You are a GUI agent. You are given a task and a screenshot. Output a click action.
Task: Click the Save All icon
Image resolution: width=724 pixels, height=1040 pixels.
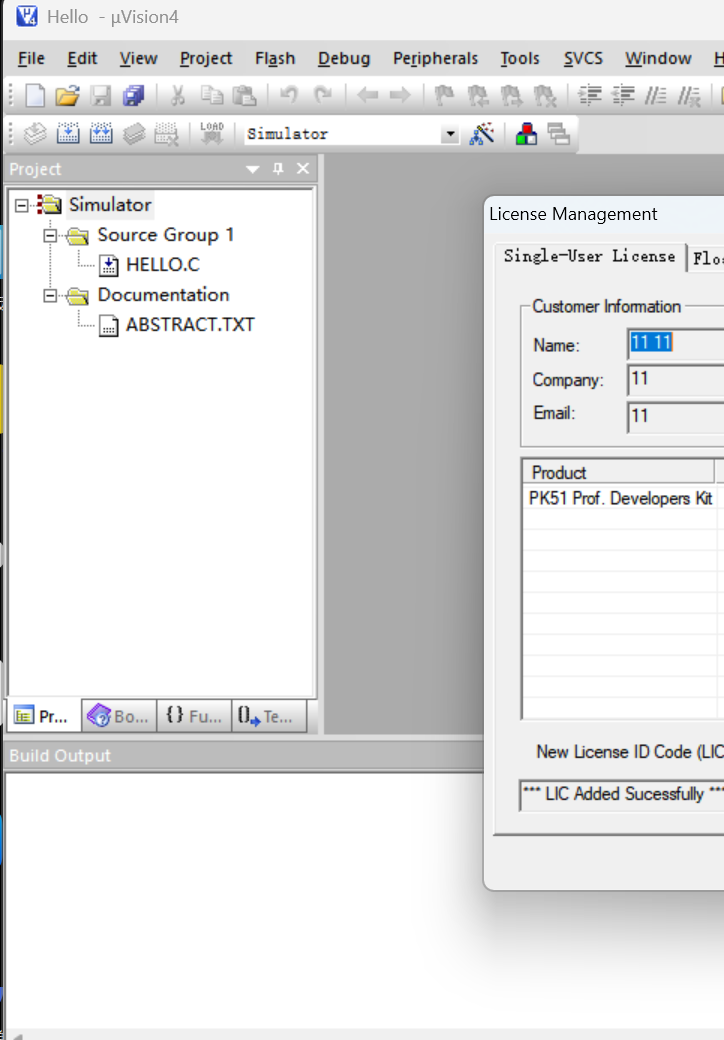133,96
